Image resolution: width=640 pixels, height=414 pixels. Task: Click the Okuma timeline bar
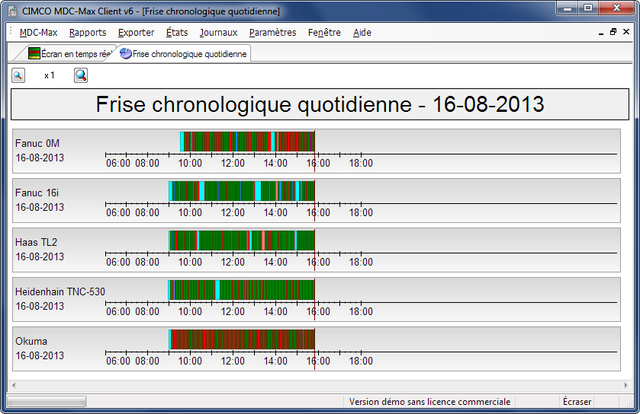[241, 339]
